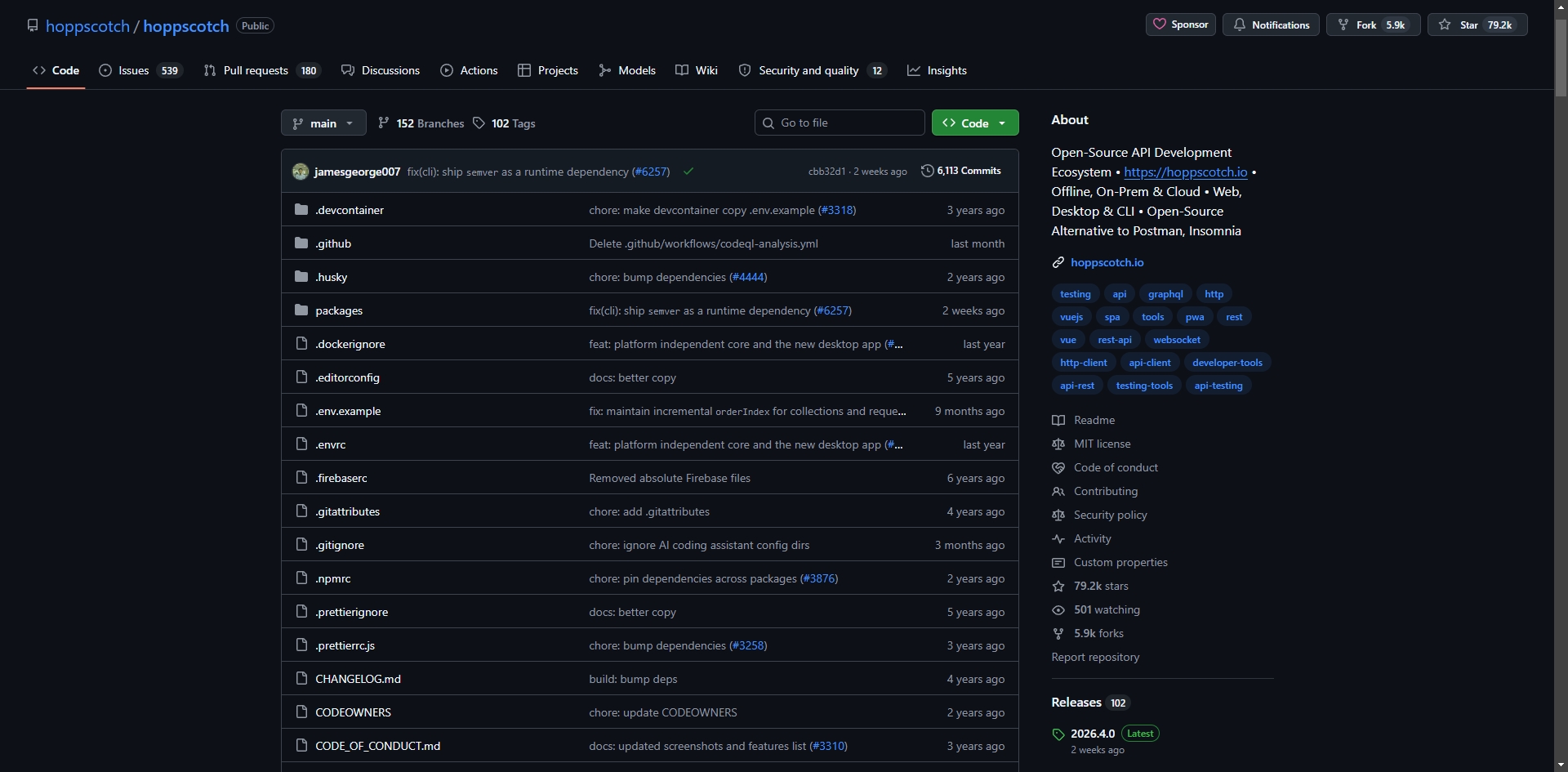1568x772 pixels.
Task: Click the https://hoppscotch.io link in About description
Action: (x=1185, y=172)
